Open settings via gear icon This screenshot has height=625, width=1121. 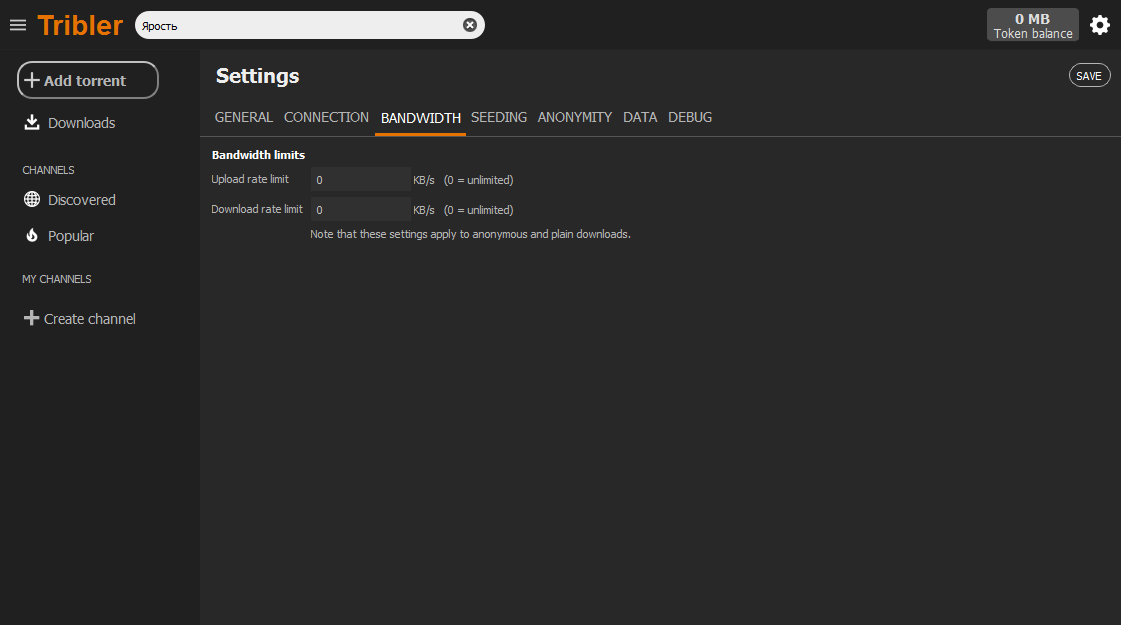1100,25
